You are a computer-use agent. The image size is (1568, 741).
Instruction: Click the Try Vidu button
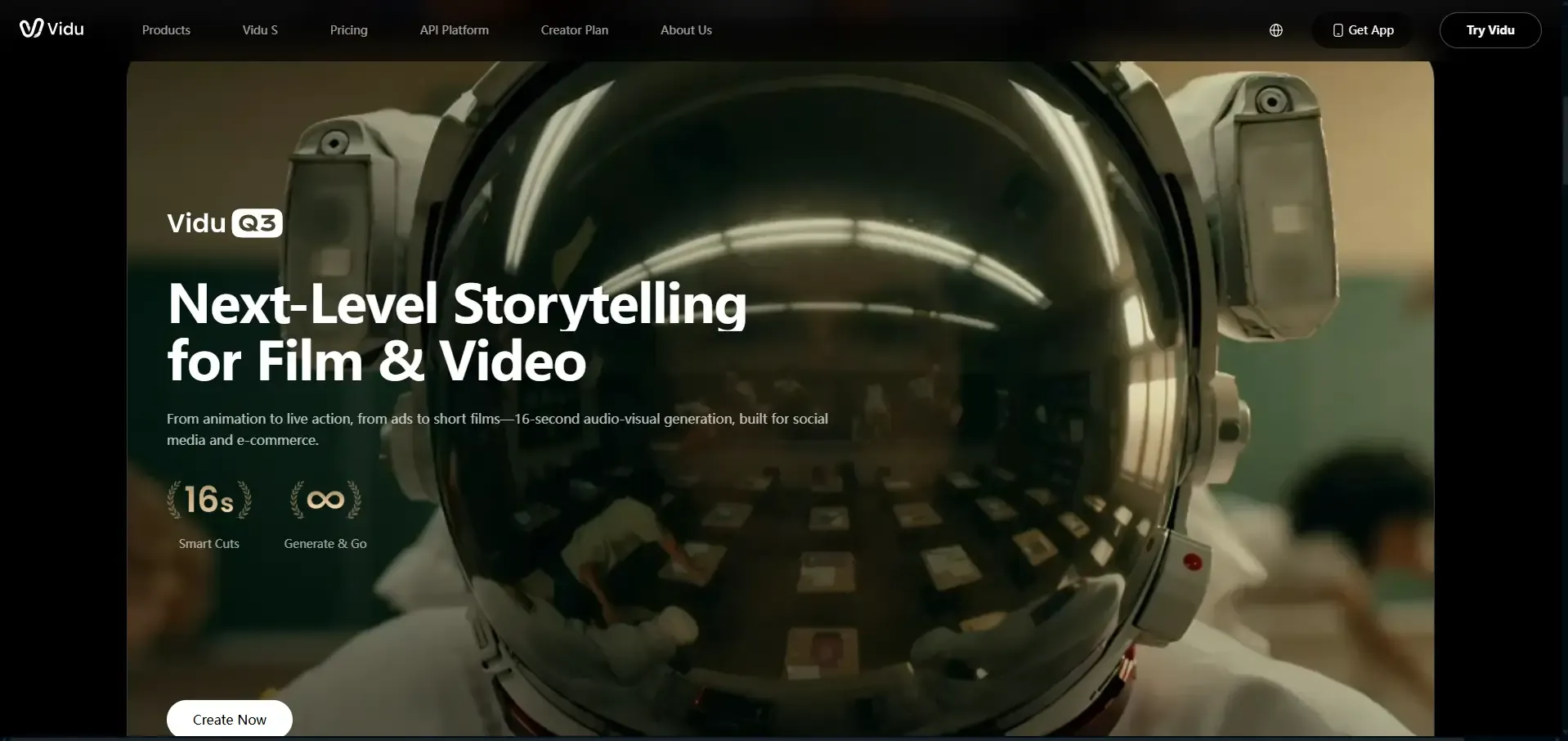pyautogui.click(x=1490, y=30)
